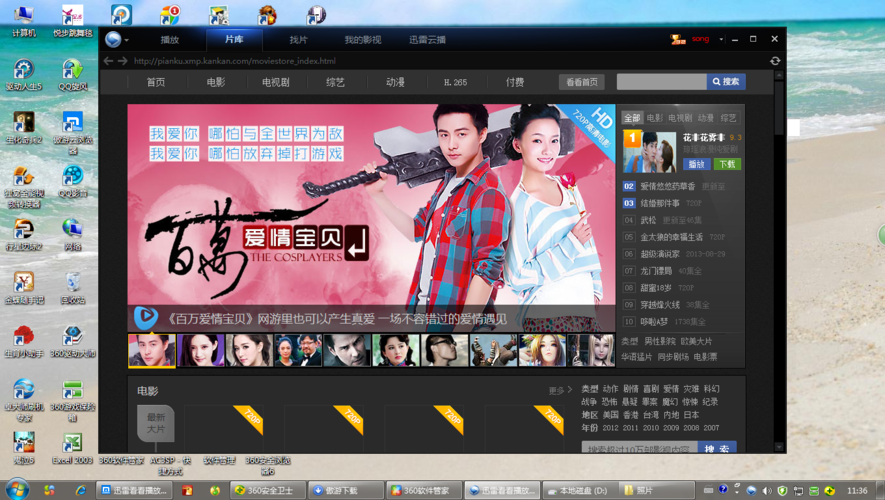Switch ranking list to 电影 tab
The width and height of the screenshot is (885, 500).
[655, 118]
